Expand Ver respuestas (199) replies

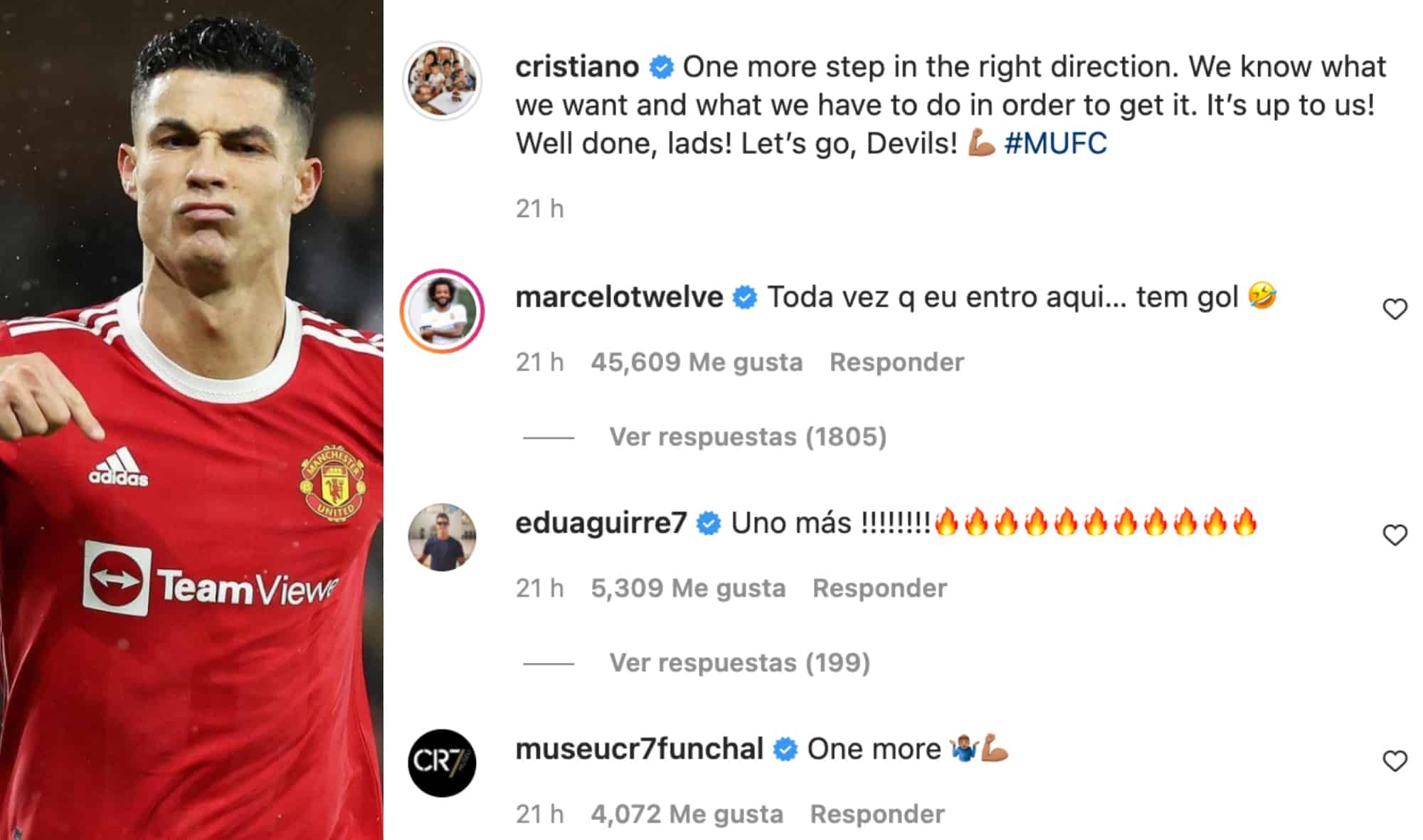click(740, 663)
